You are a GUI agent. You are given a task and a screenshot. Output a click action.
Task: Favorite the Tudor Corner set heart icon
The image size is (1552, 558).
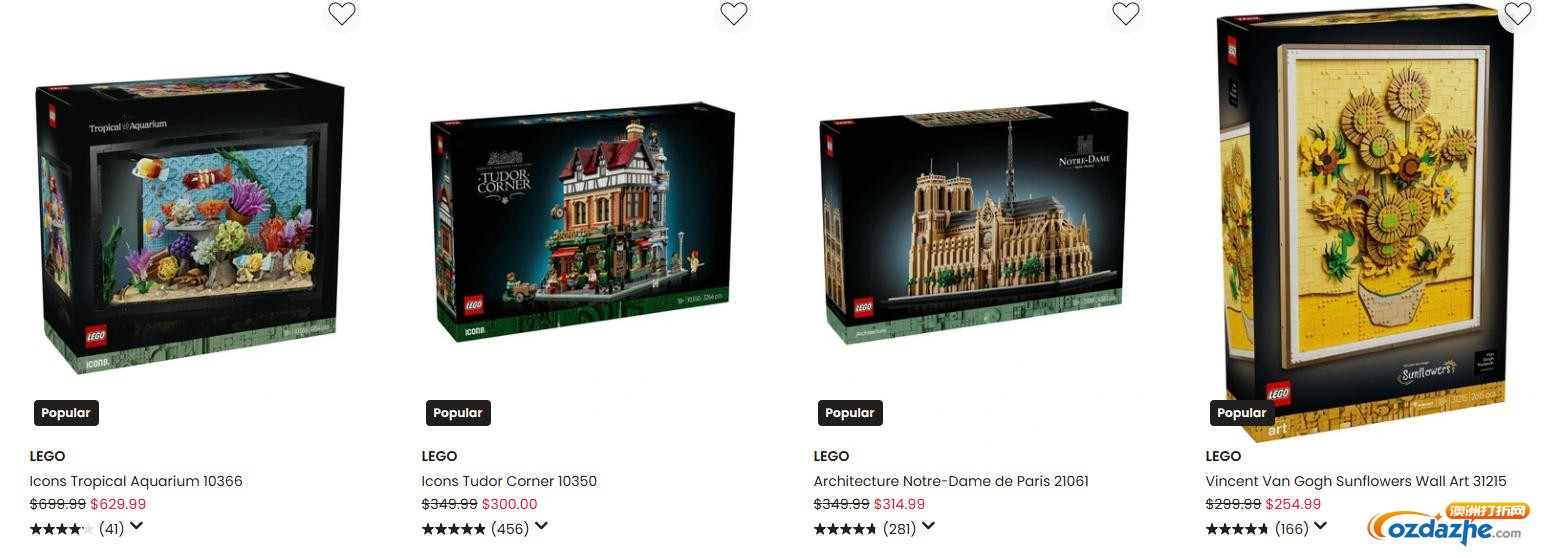tap(734, 13)
